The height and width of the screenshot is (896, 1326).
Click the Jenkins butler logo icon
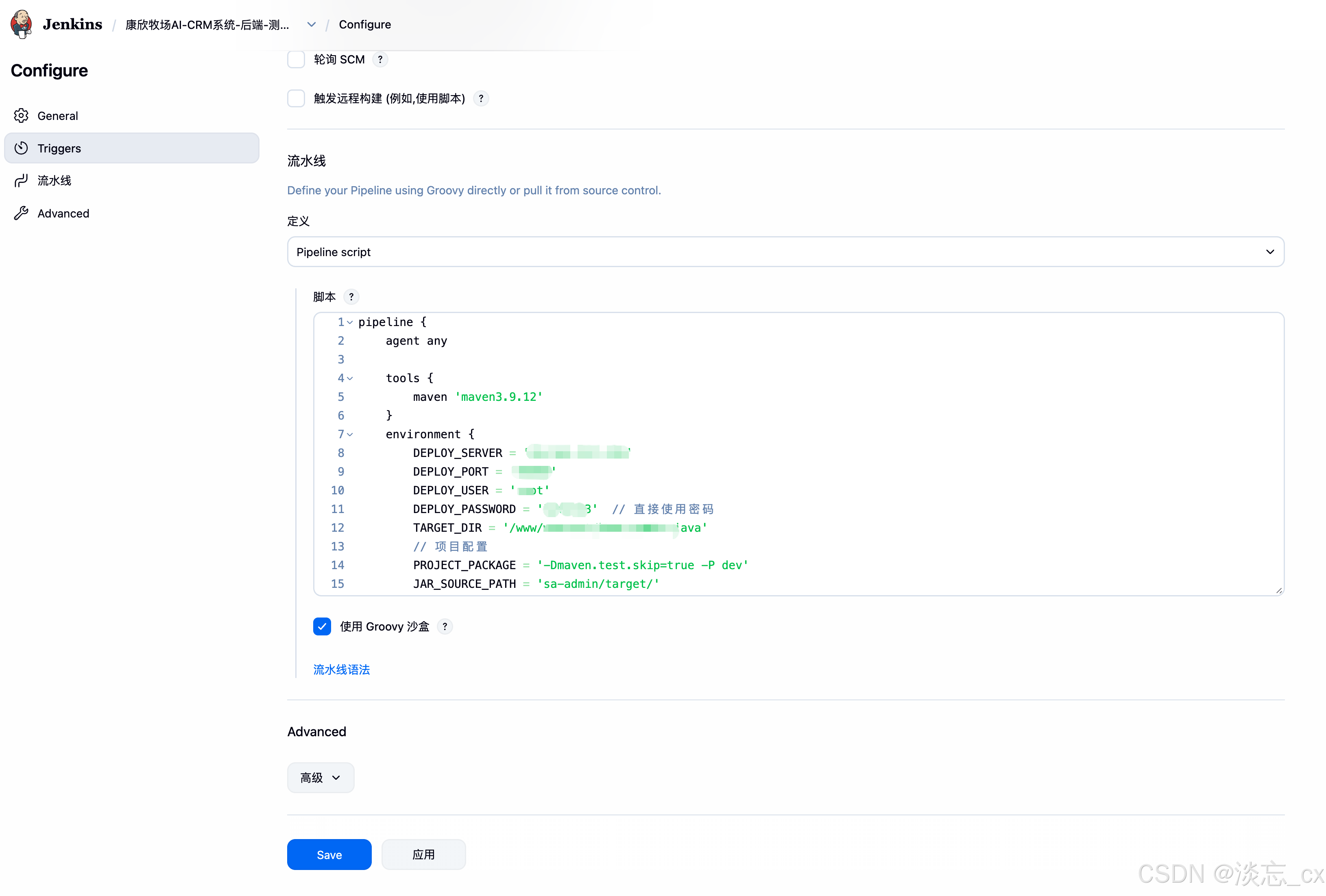(x=21, y=24)
